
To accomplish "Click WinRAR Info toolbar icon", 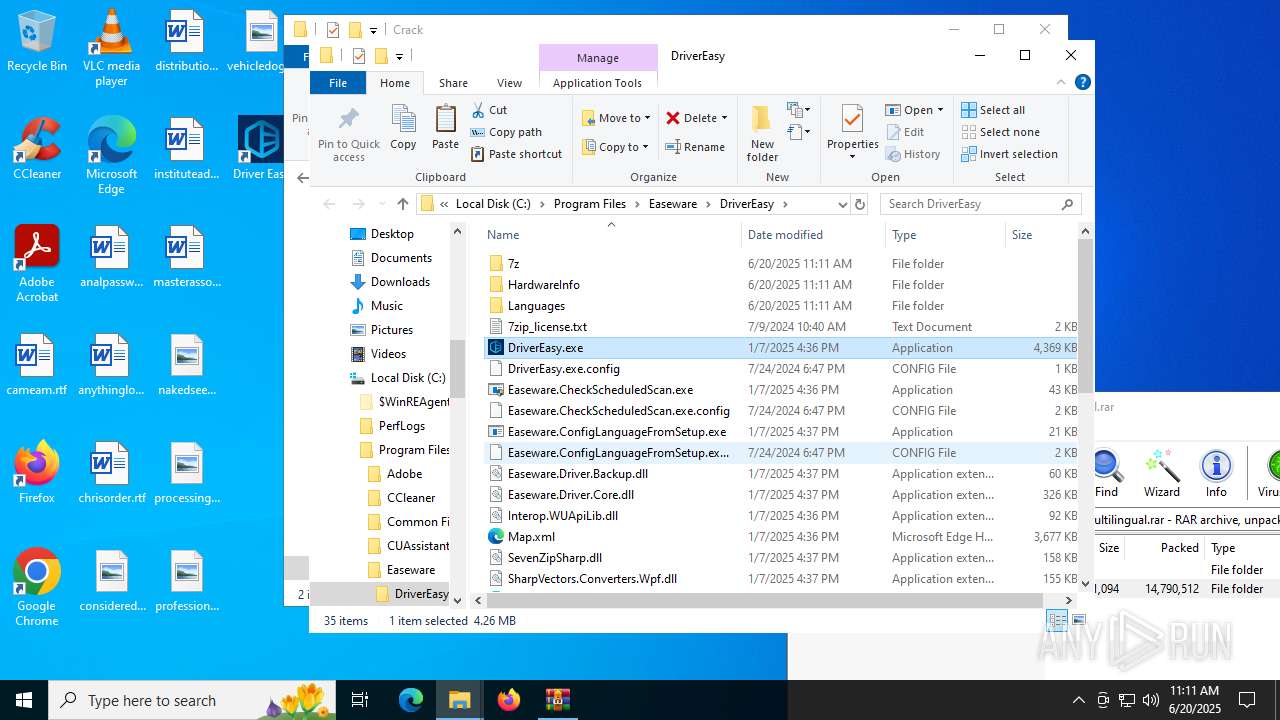I will (x=1216, y=473).
